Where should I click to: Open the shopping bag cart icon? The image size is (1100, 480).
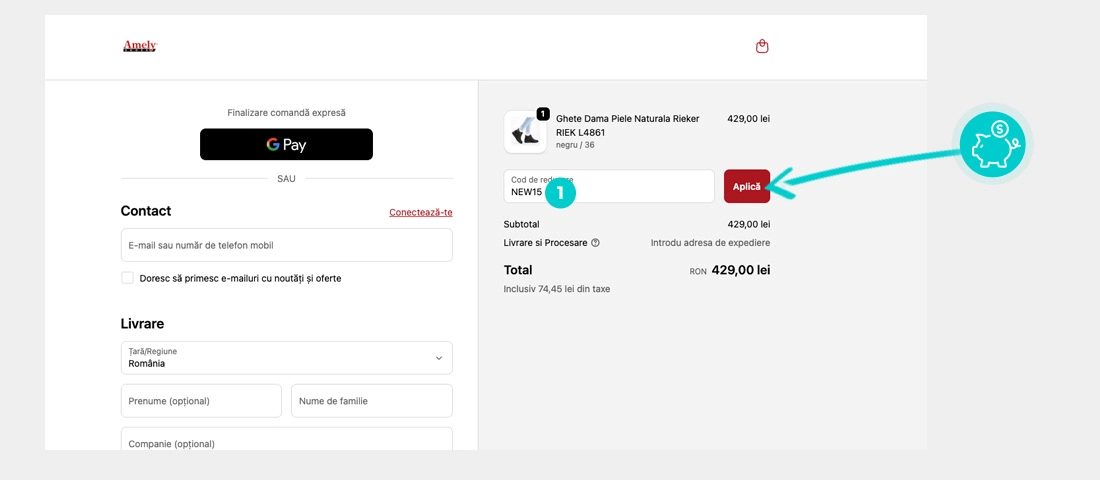(762, 46)
